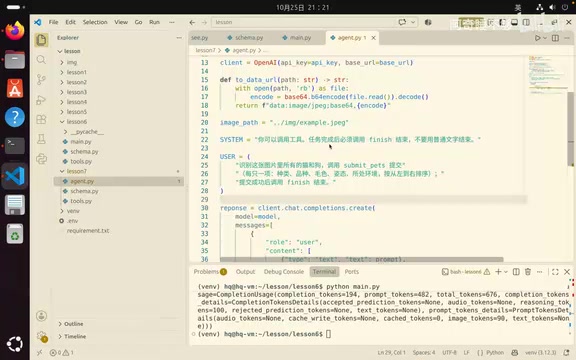Switch to the Debug Console tab
Image resolution: width=576 pixels, height=360 pixels.
(284, 271)
